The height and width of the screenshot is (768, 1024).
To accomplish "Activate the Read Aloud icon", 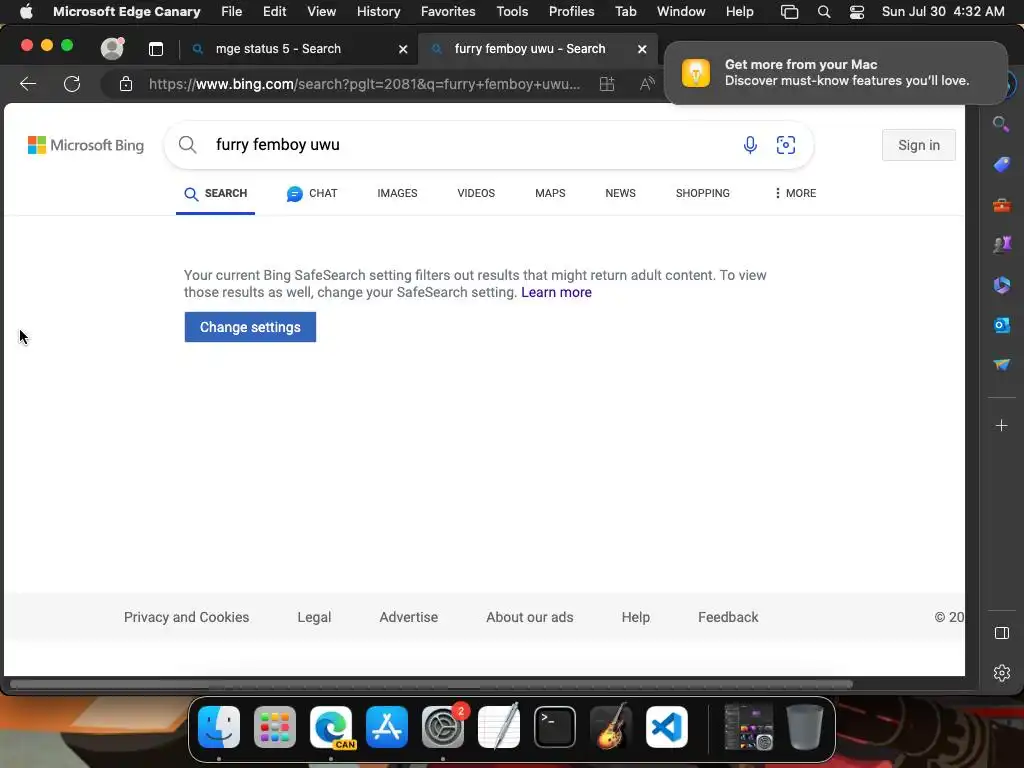I will [x=647, y=84].
